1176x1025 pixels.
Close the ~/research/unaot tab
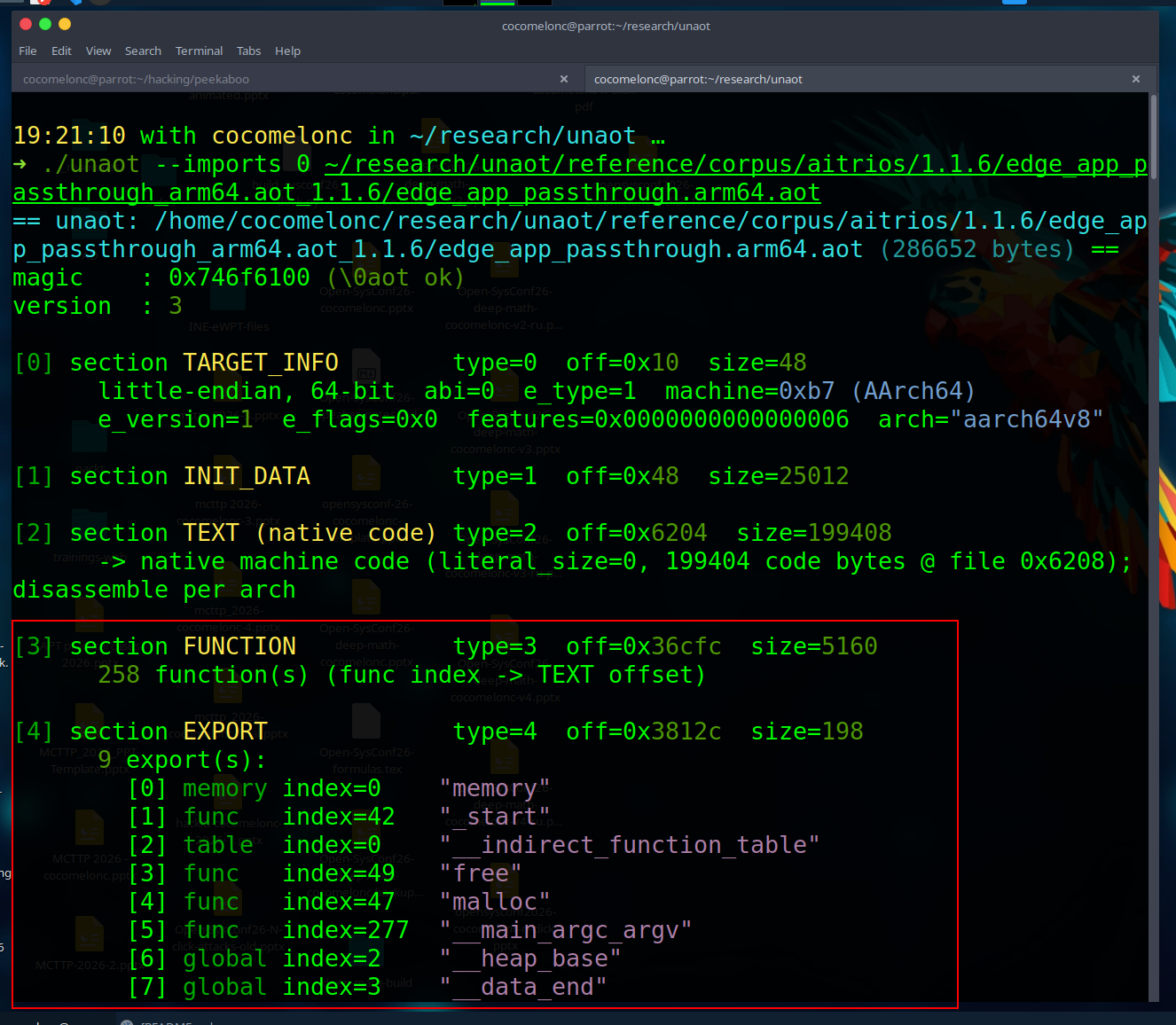[x=1136, y=79]
